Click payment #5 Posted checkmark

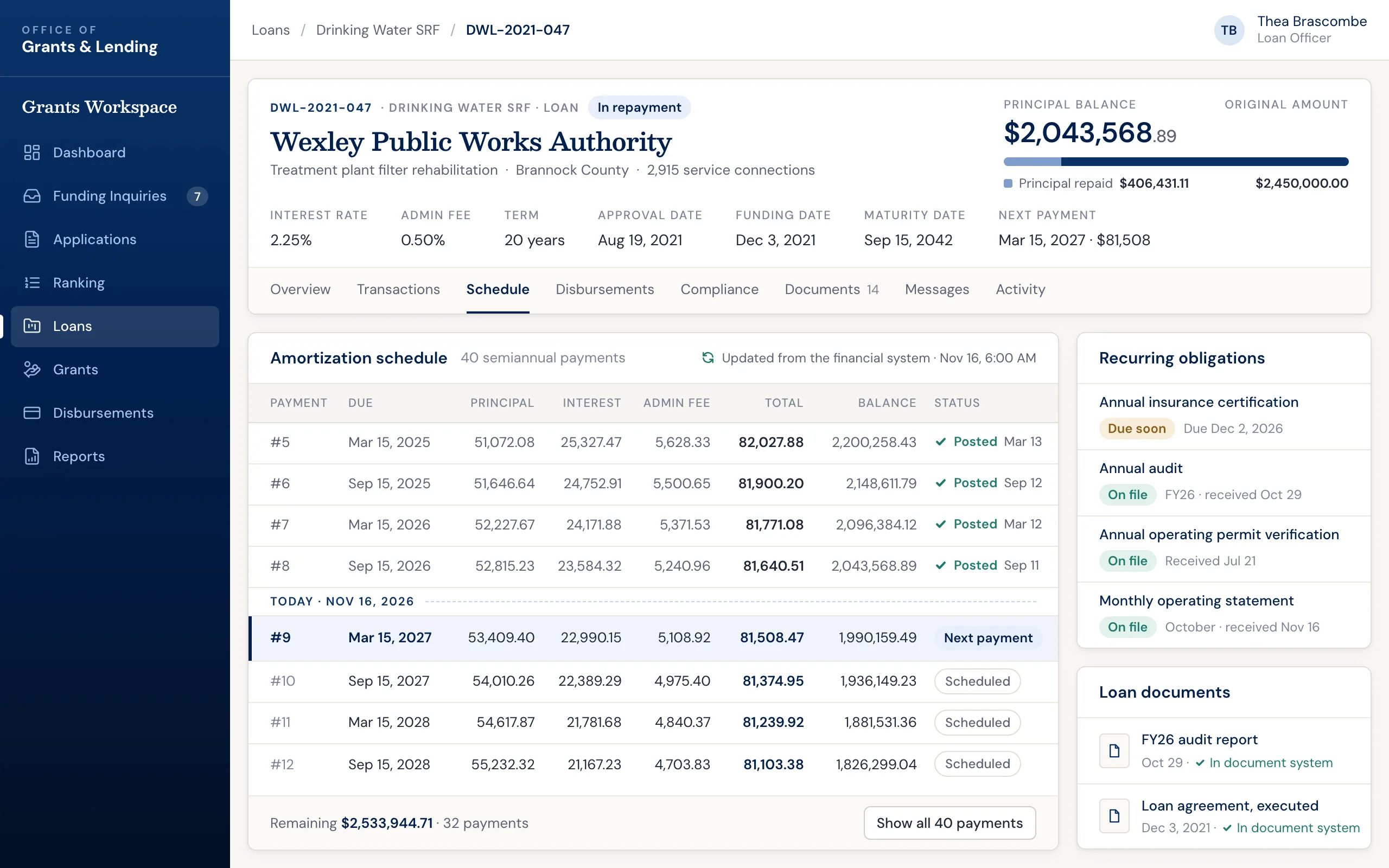pyautogui.click(x=941, y=442)
